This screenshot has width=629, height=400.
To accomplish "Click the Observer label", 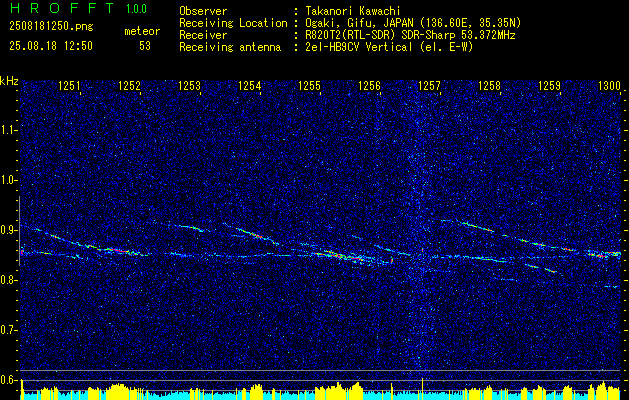I will tap(203, 11).
